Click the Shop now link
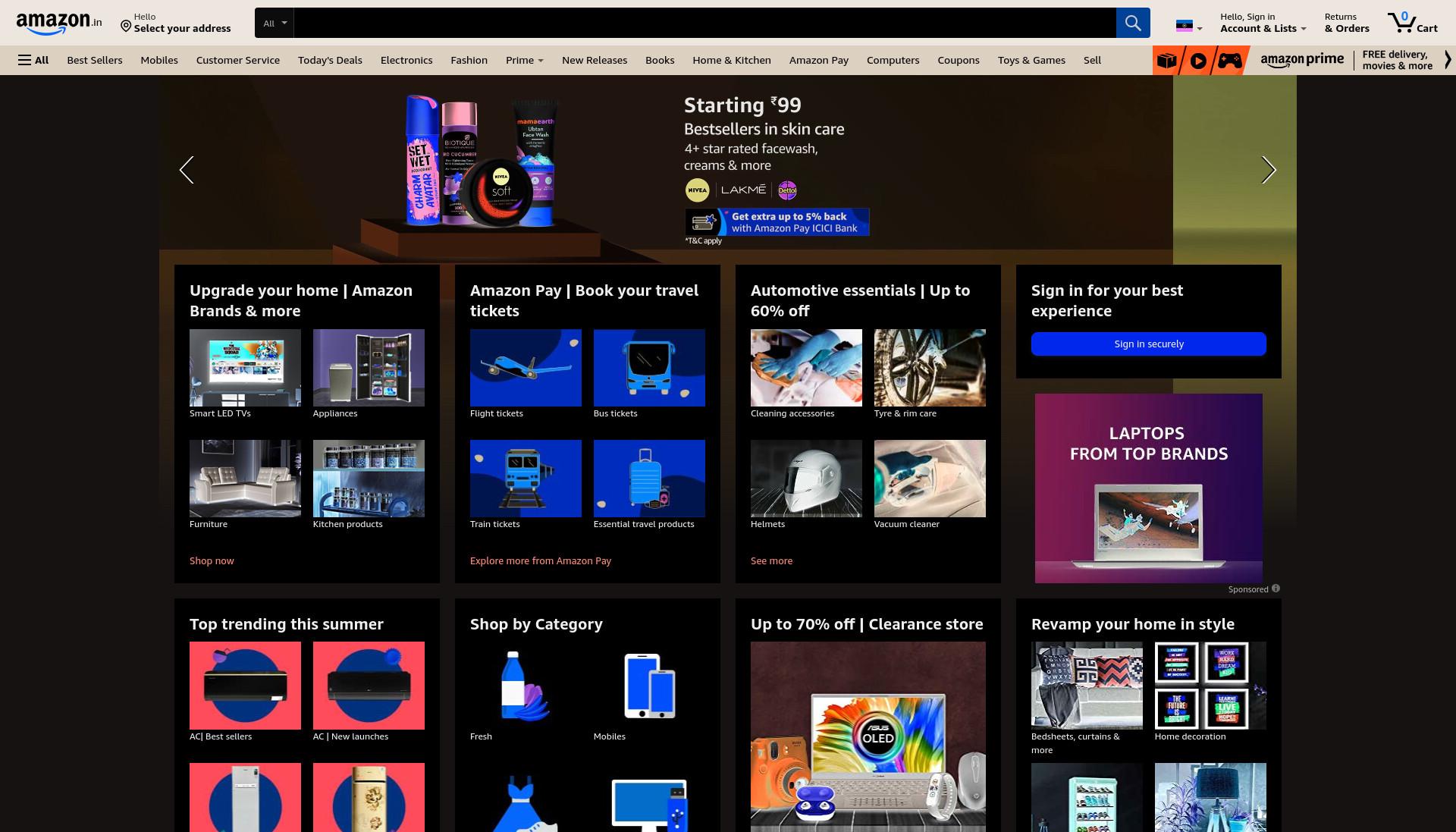The height and width of the screenshot is (832, 1456). [x=212, y=560]
